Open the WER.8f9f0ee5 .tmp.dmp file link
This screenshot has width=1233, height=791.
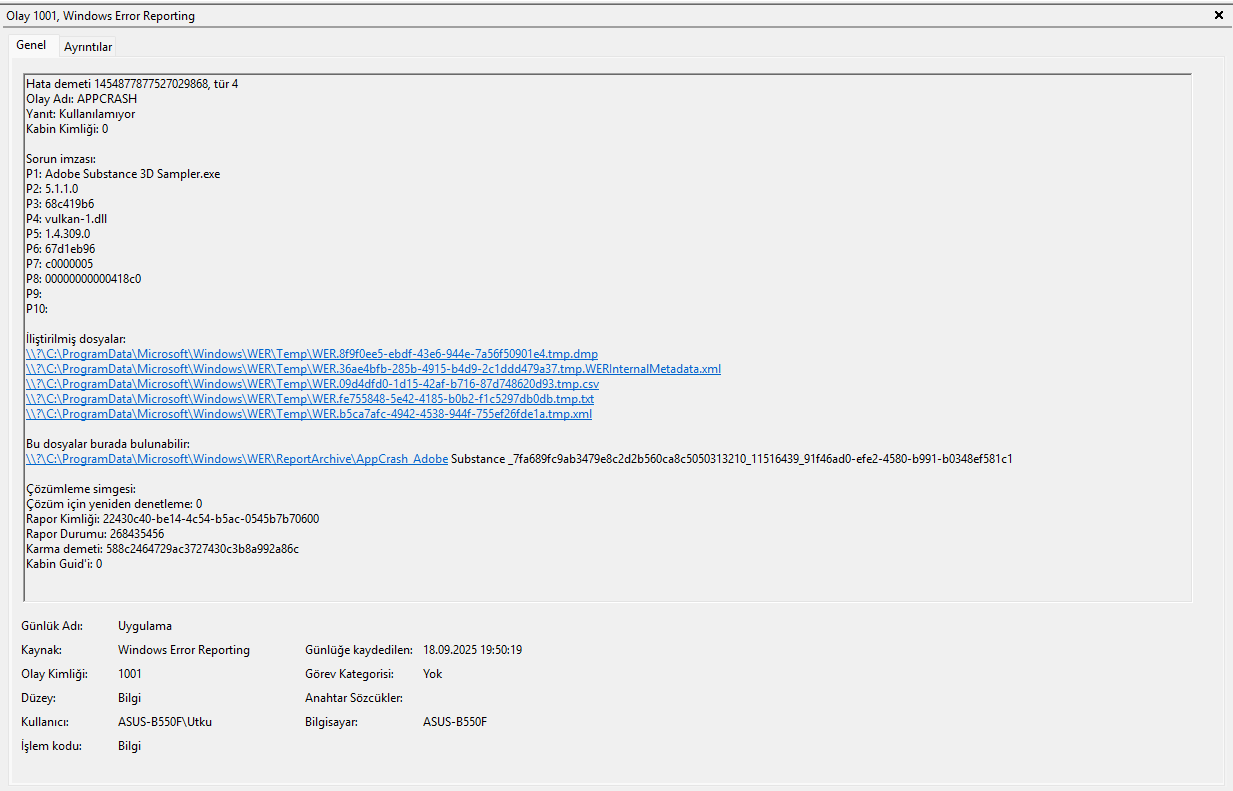(311, 354)
